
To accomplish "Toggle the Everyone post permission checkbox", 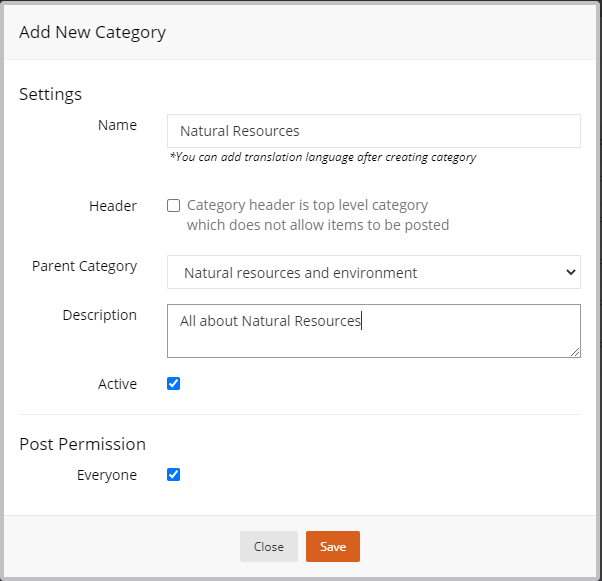I will [174, 475].
